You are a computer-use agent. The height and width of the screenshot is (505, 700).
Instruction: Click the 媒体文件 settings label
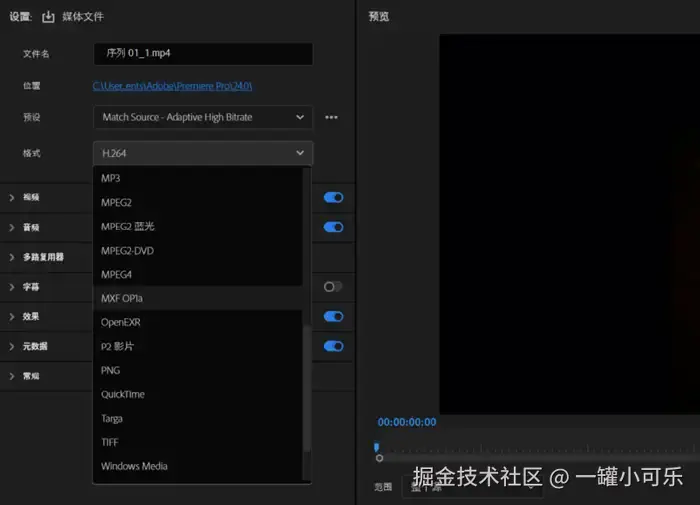pos(83,17)
